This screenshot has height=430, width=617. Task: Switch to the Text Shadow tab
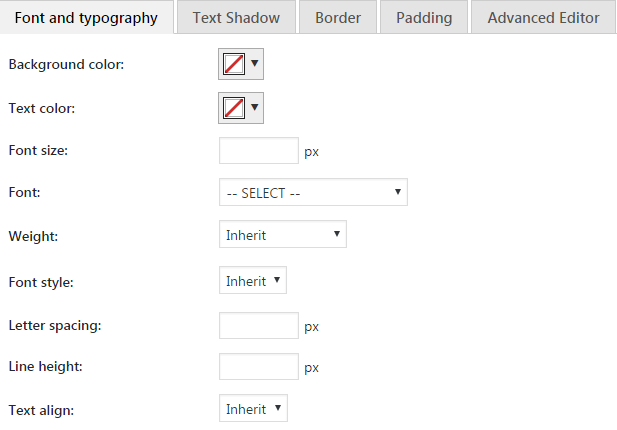pos(236,17)
